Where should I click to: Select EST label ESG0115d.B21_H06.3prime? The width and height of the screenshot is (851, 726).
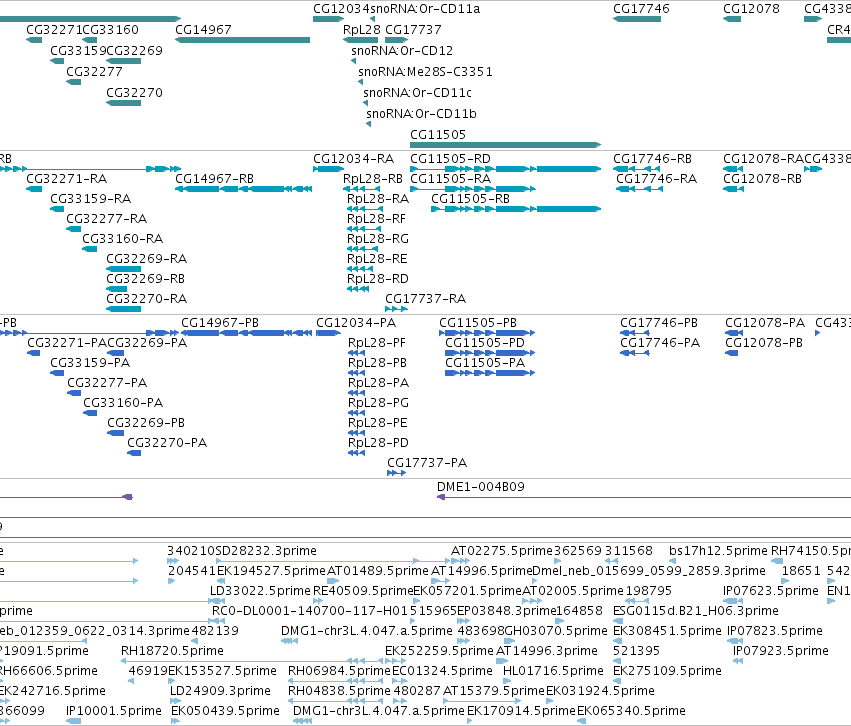696,610
